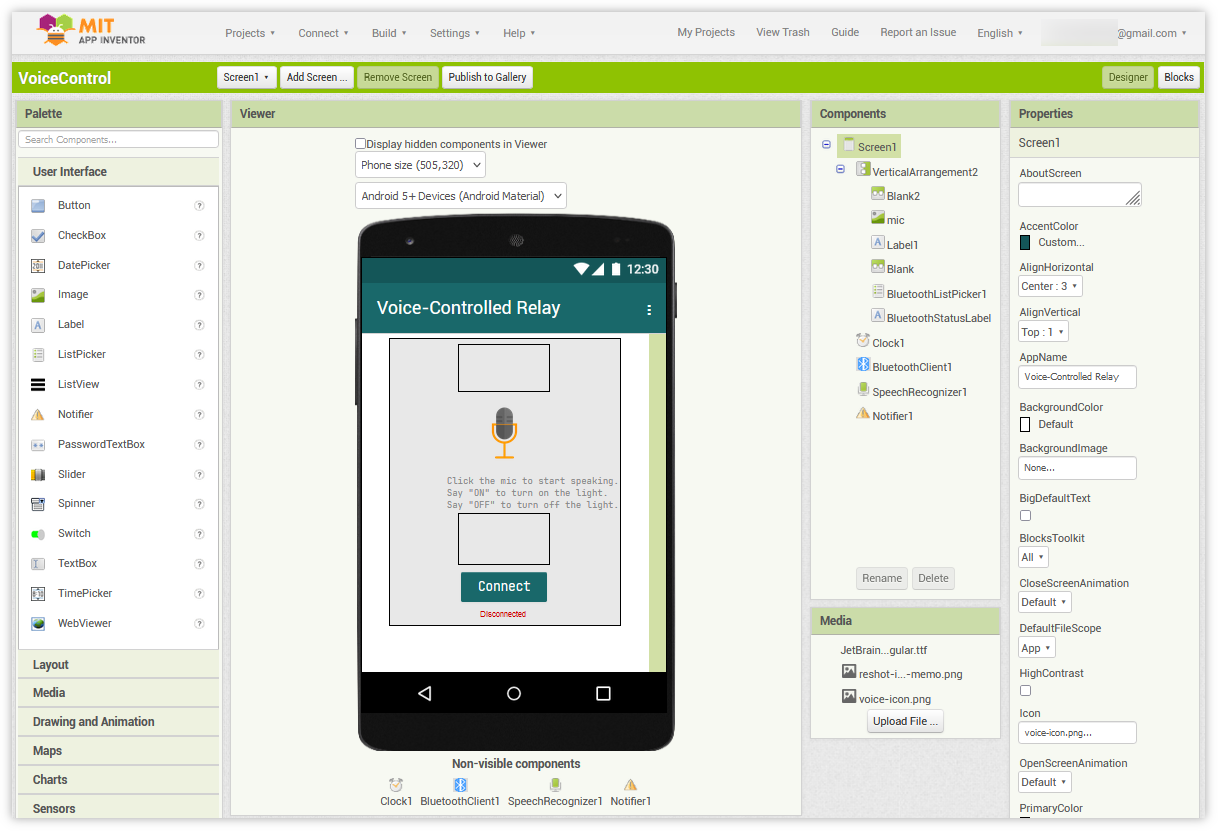Open the BlocksToolkit All dropdown
This screenshot has width=1218, height=831.
[1033, 557]
